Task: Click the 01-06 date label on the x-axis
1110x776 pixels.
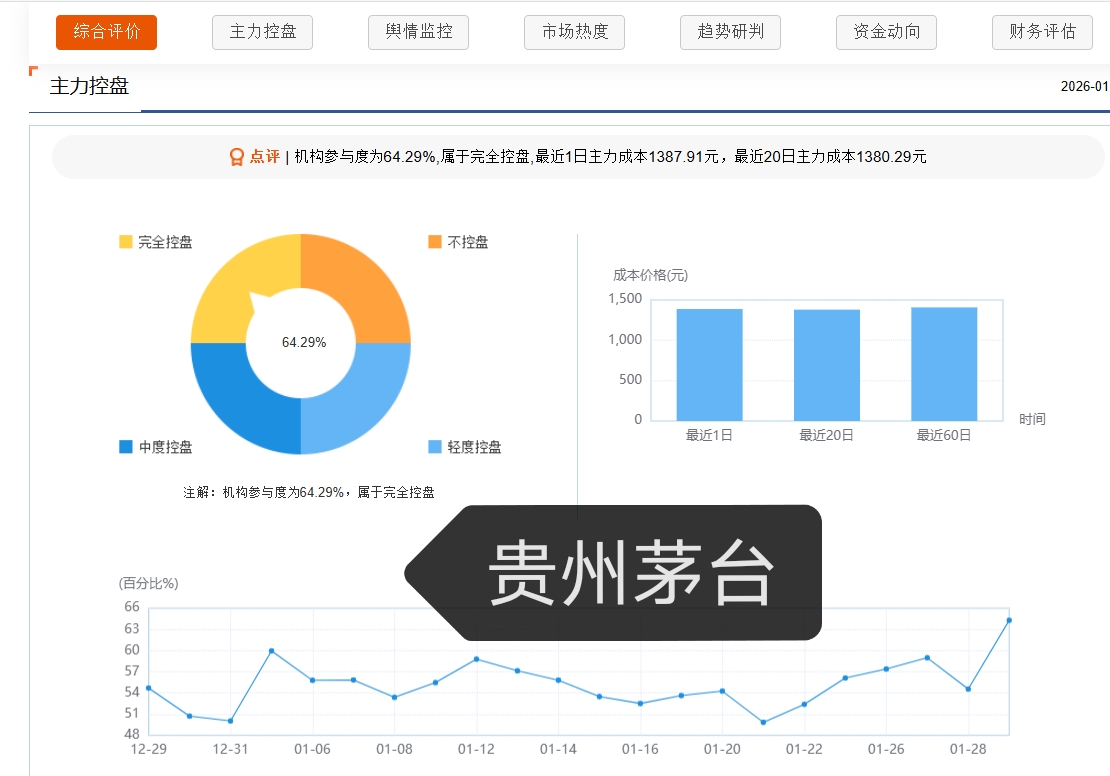Action: pyautogui.click(x=312, y=749)
